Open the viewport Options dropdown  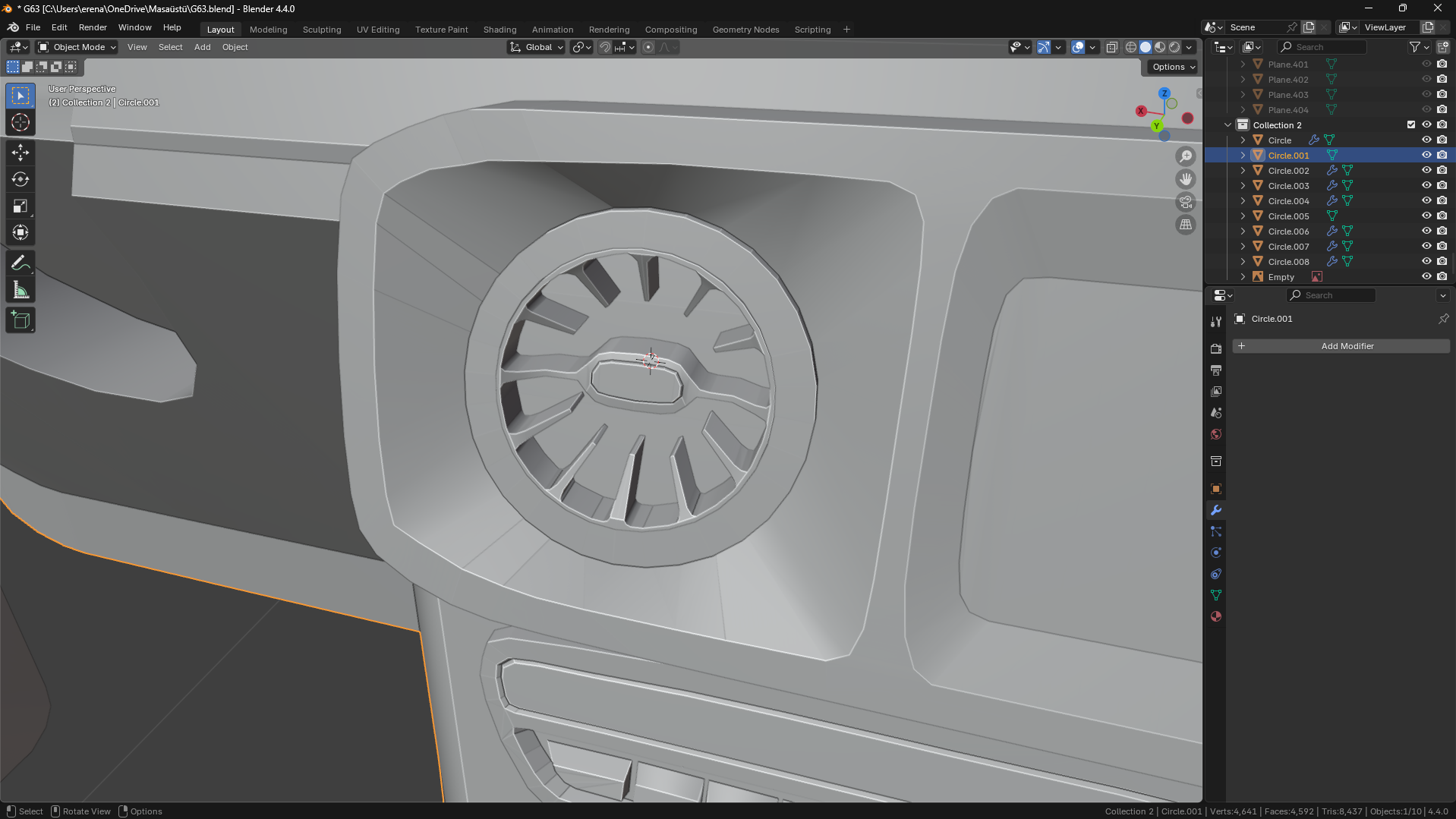(x=1173, y=67)
